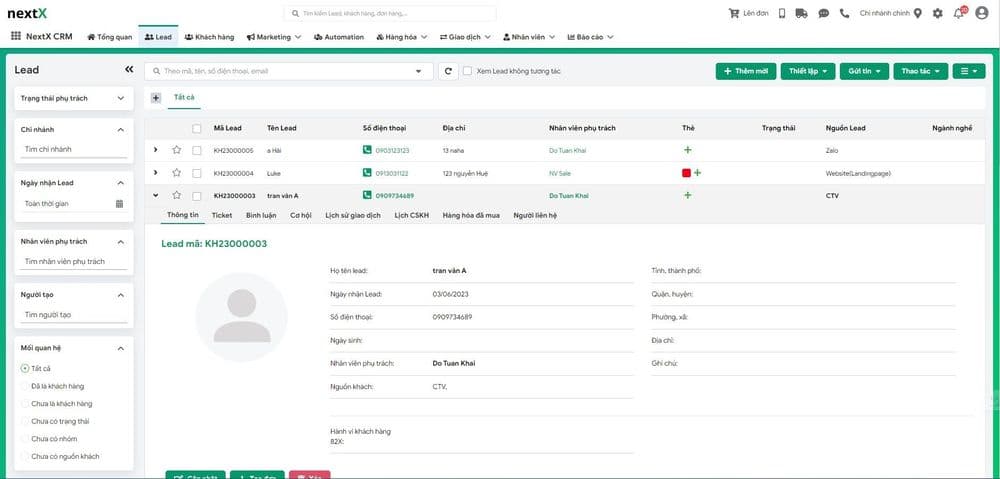This screenshot has height=479, width=1000.
Task: Expand the row for lead KH23000005
Action: [155, 150]
